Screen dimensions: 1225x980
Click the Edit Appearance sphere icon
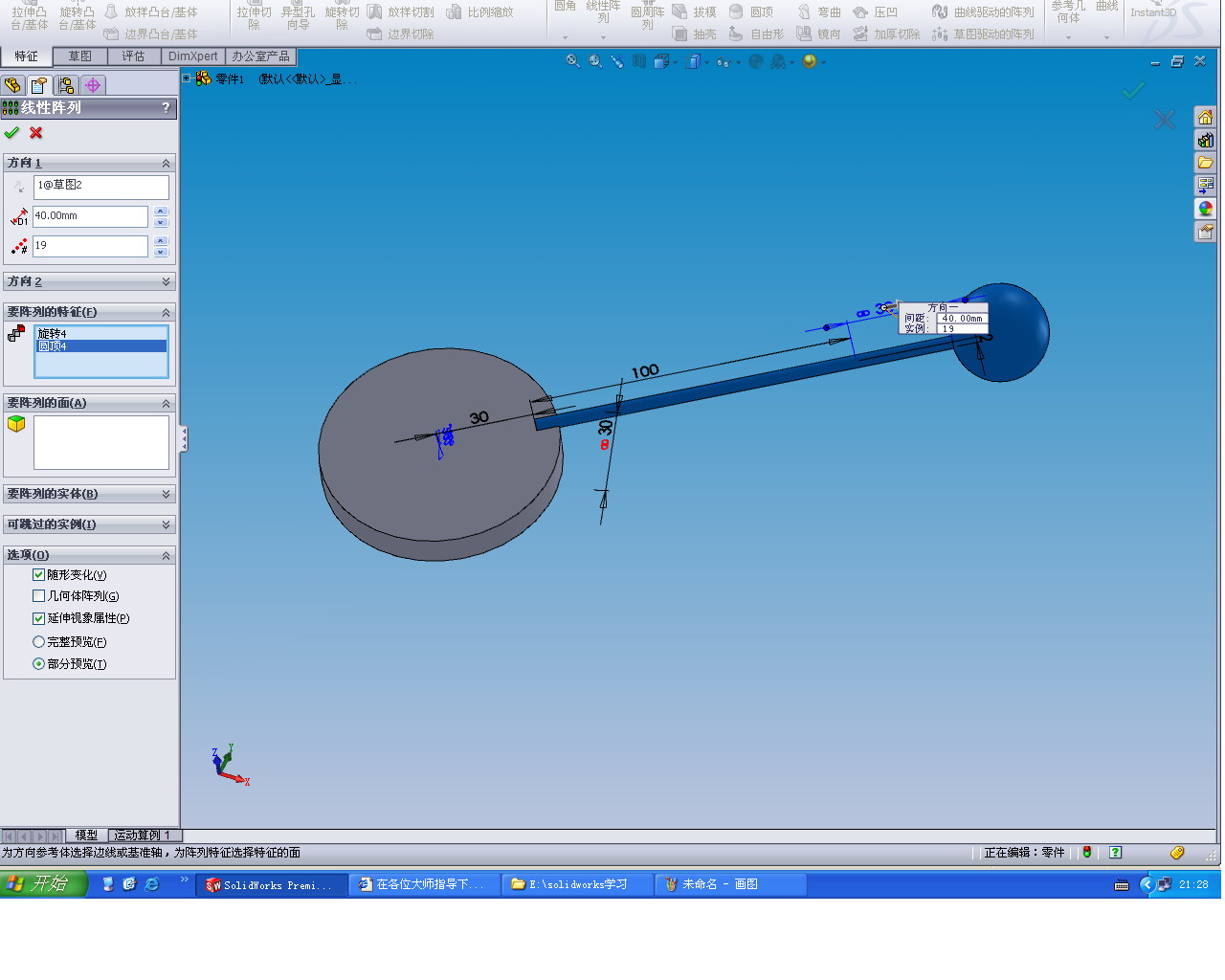click(x=755, y=61)
